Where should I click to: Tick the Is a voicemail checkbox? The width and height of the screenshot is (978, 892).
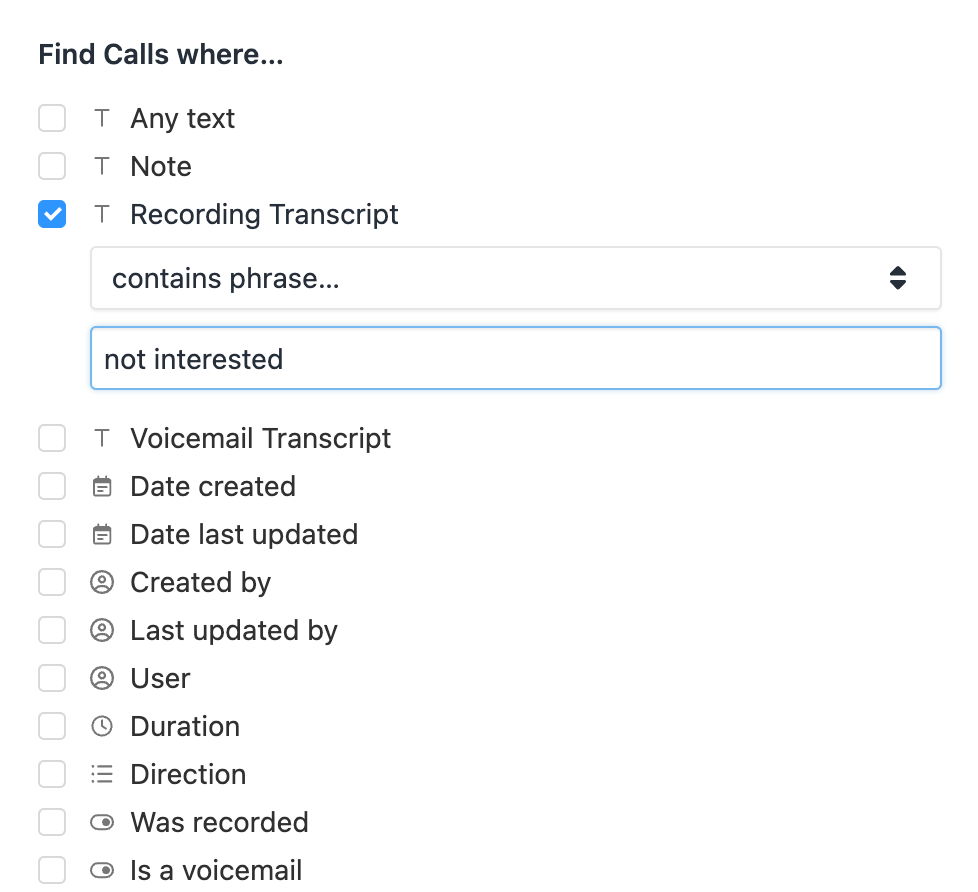point(52,871)
